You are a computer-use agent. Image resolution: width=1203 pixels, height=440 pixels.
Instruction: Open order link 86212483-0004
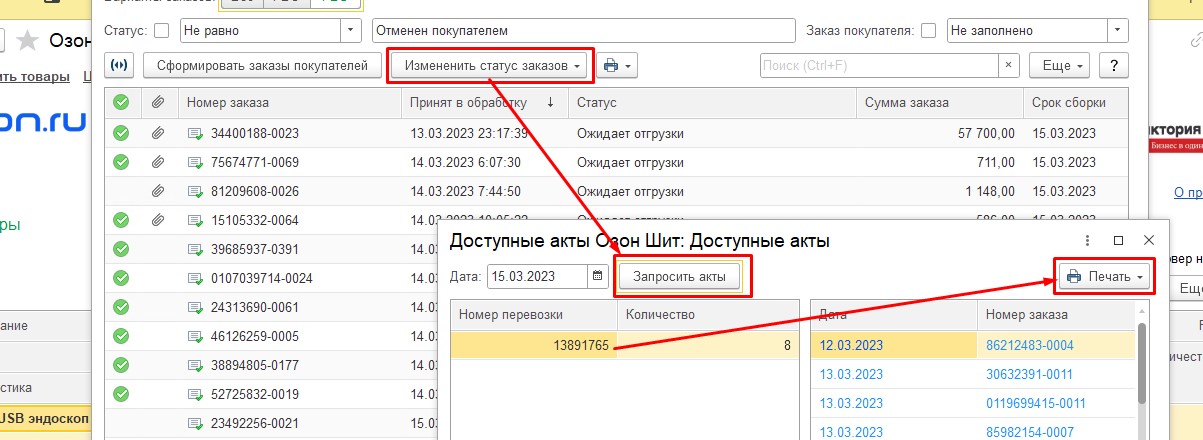click(x=1030, y=345)
